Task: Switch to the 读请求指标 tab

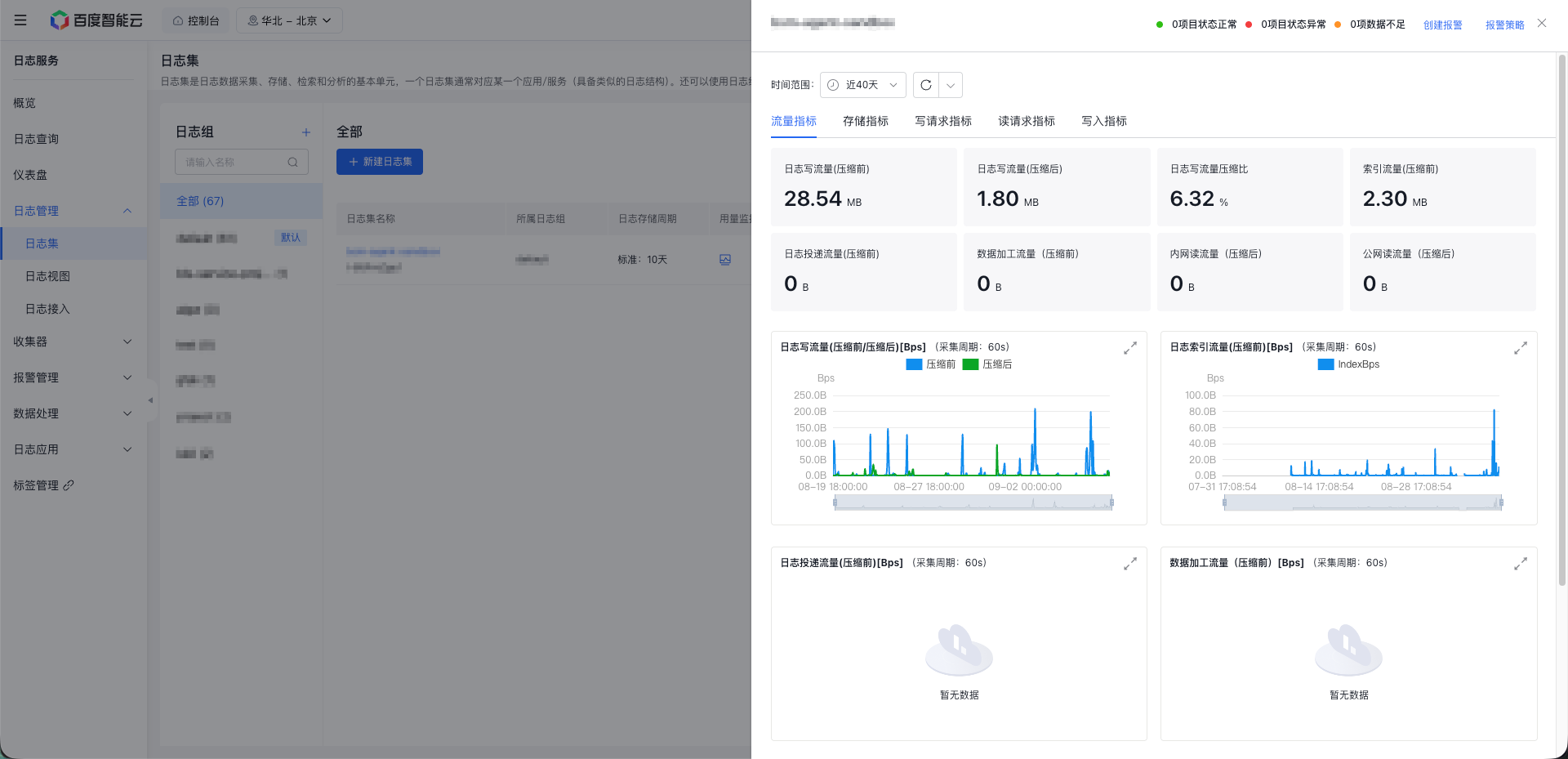Action: 1027,121
